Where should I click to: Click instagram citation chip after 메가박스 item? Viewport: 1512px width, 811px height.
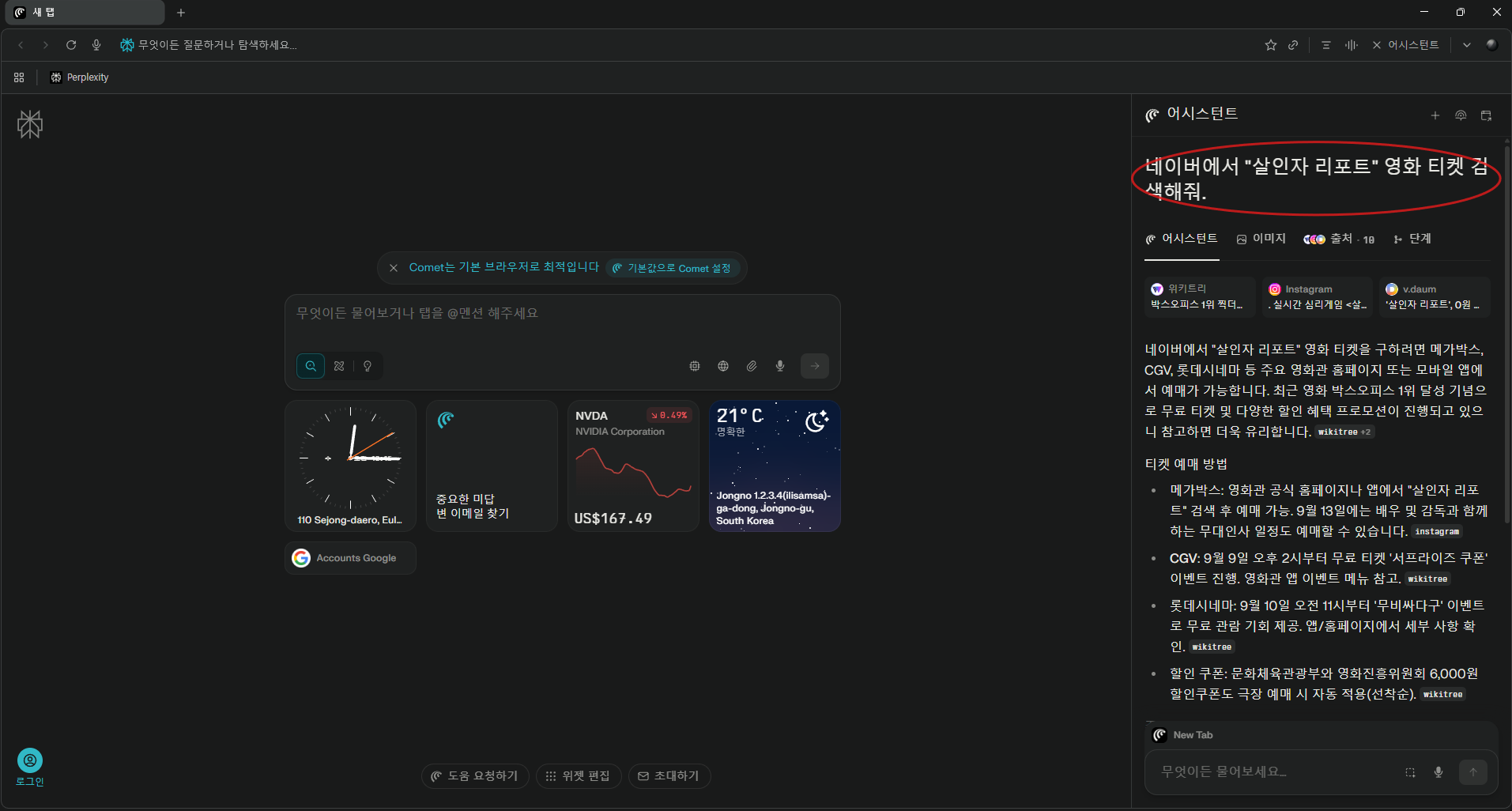point(1437,531)
